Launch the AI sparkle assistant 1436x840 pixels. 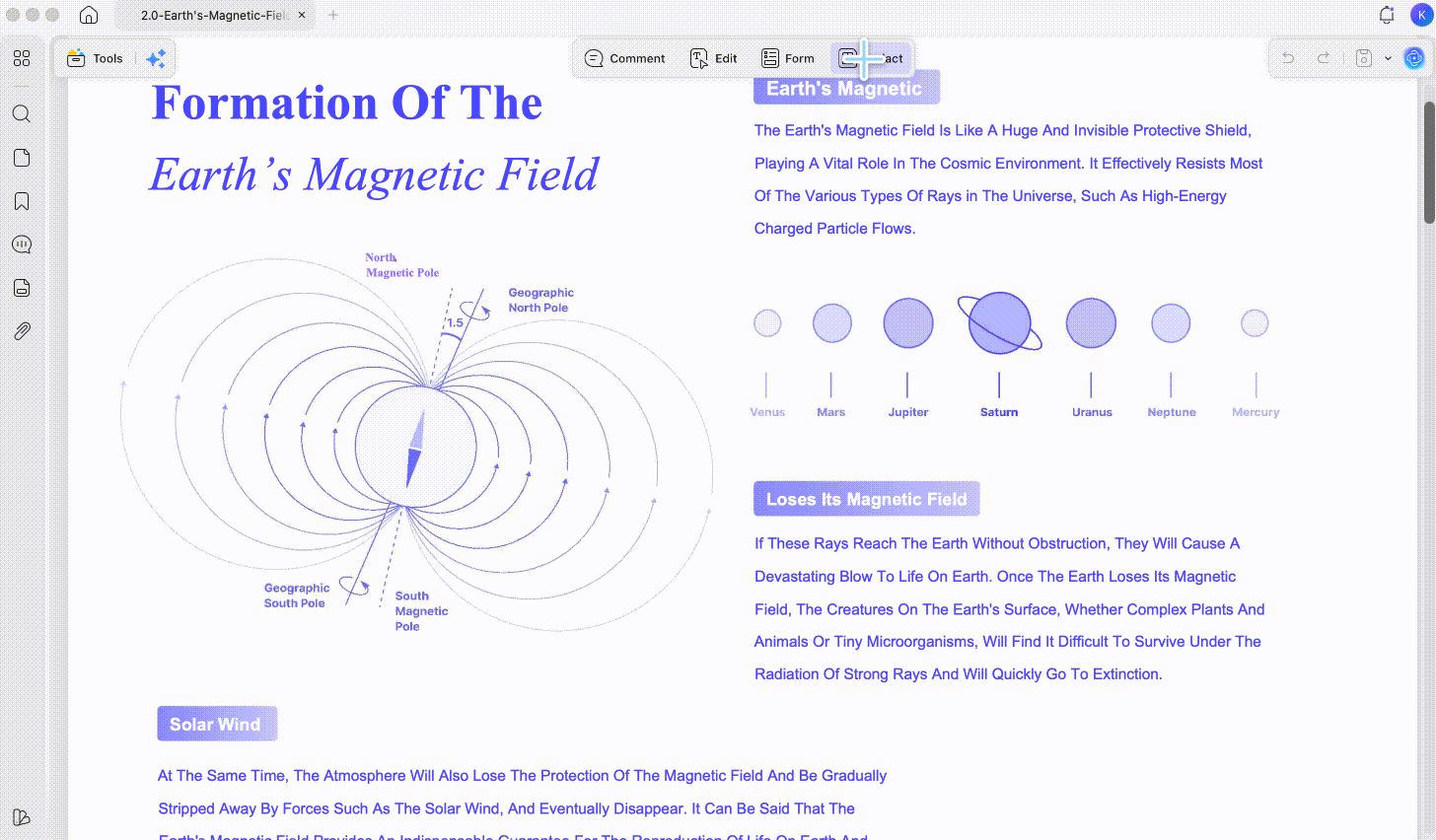tap(156, 58)
